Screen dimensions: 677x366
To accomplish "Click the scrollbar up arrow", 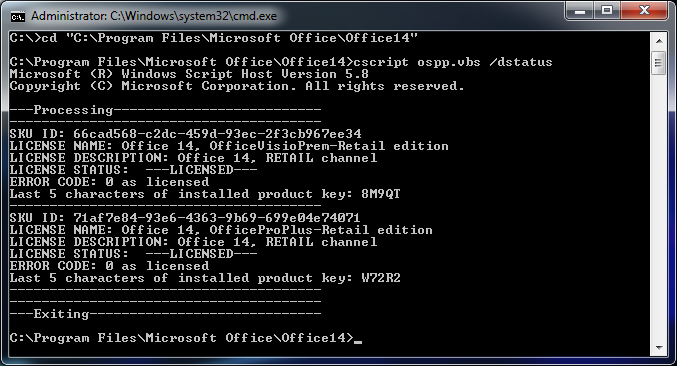I will (x=658, y=41).
